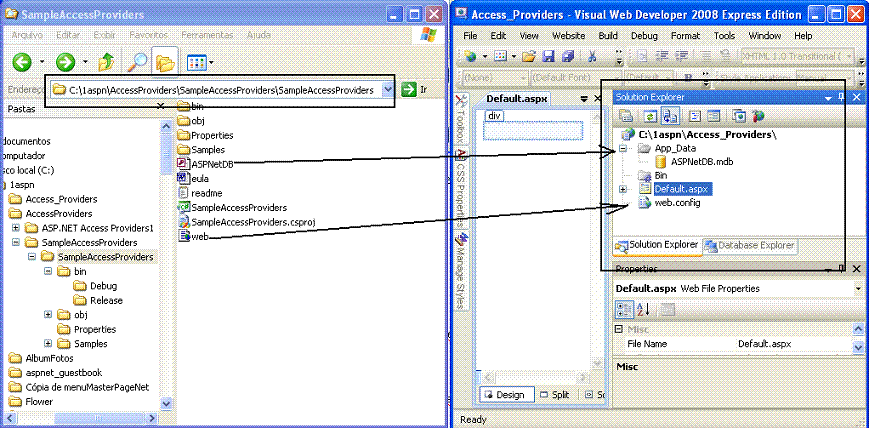Open the Debug menu
Viewport: 869px width, 428px height.
point(644,35)
